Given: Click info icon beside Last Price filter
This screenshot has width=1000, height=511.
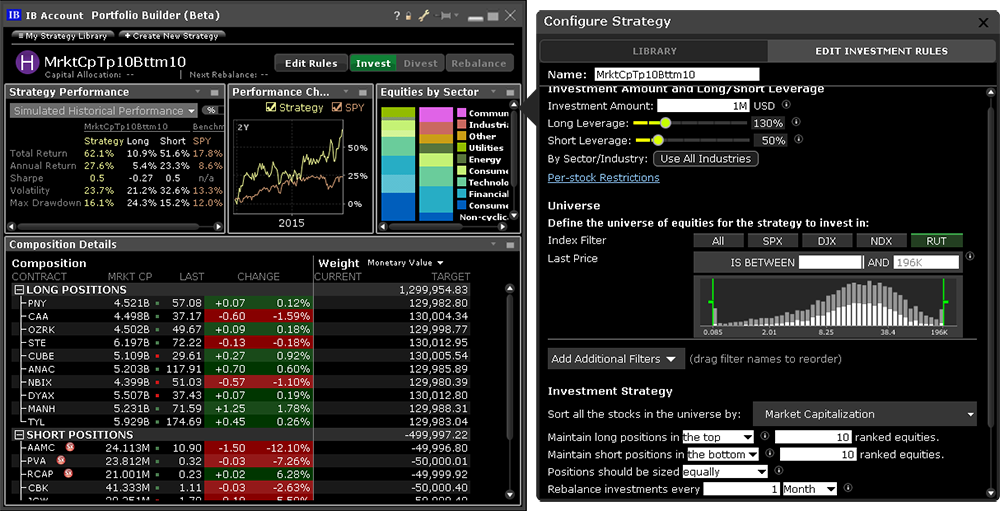Looking at the screenshot, I should coord(969,256).
